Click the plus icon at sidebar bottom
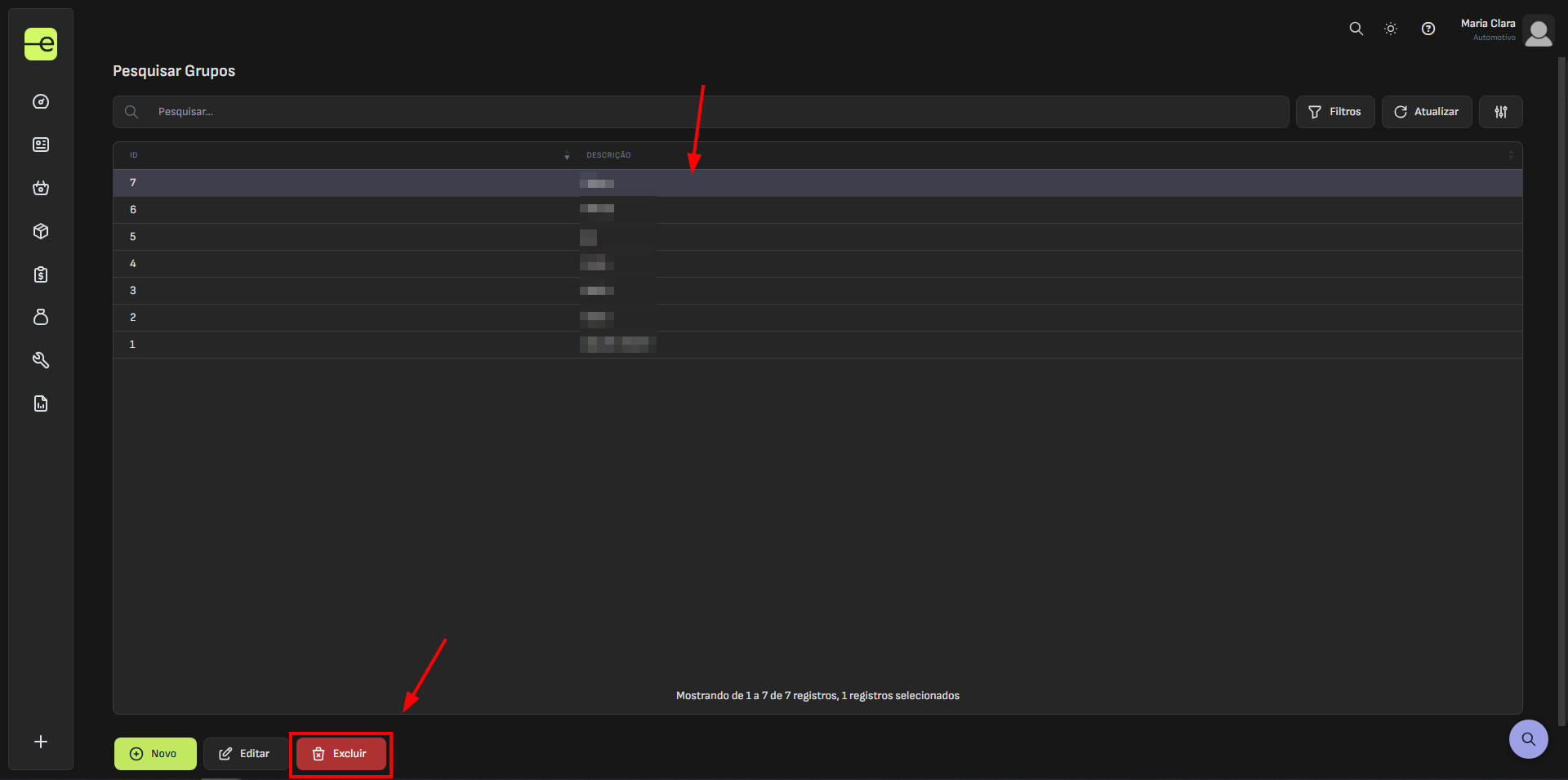Viewport: 1568px width, 780px height. pos(41,742)
